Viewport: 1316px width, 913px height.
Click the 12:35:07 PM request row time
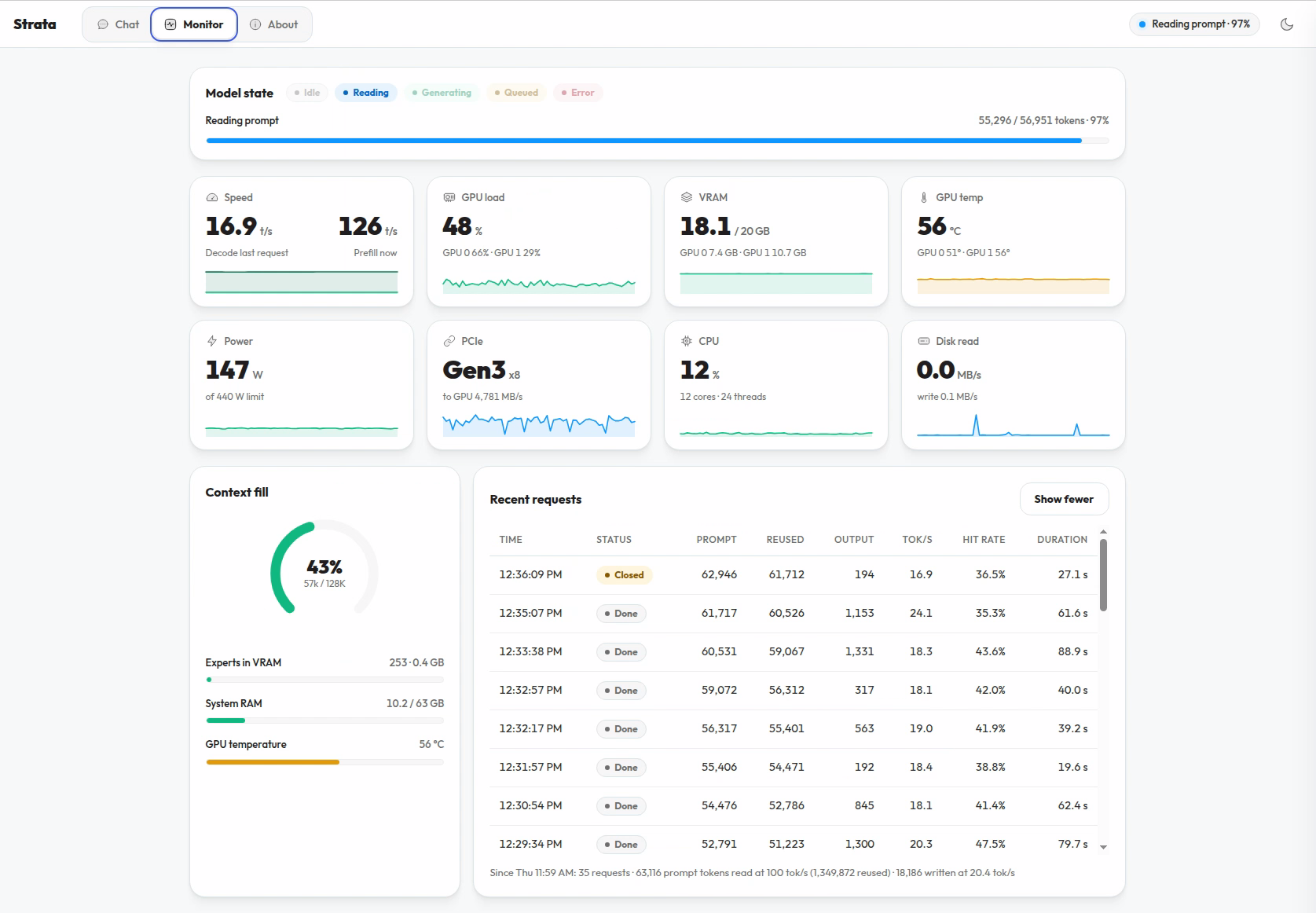pos(530,613)
